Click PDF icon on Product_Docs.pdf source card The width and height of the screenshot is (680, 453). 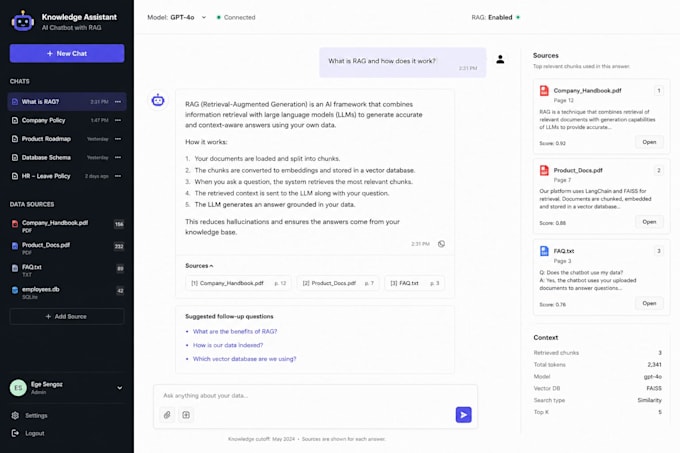pyautogui.click(x=544, y=170)
